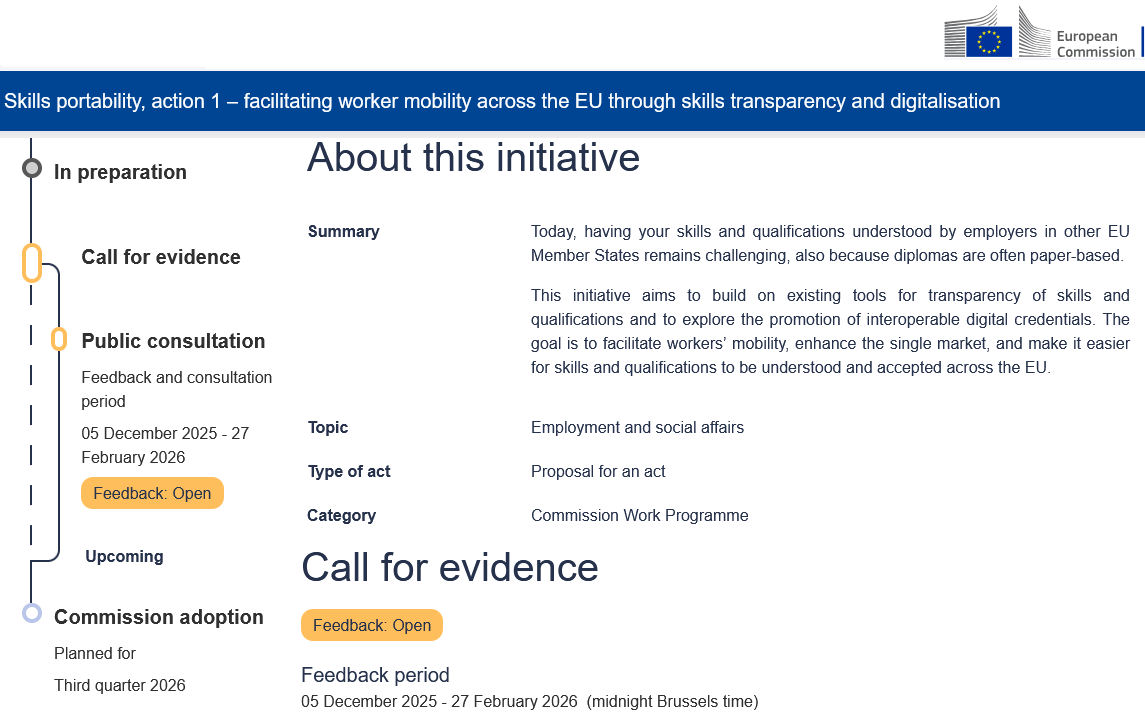
Task: Click the 'Call for evidence' main heading
Action: (450, 567)
